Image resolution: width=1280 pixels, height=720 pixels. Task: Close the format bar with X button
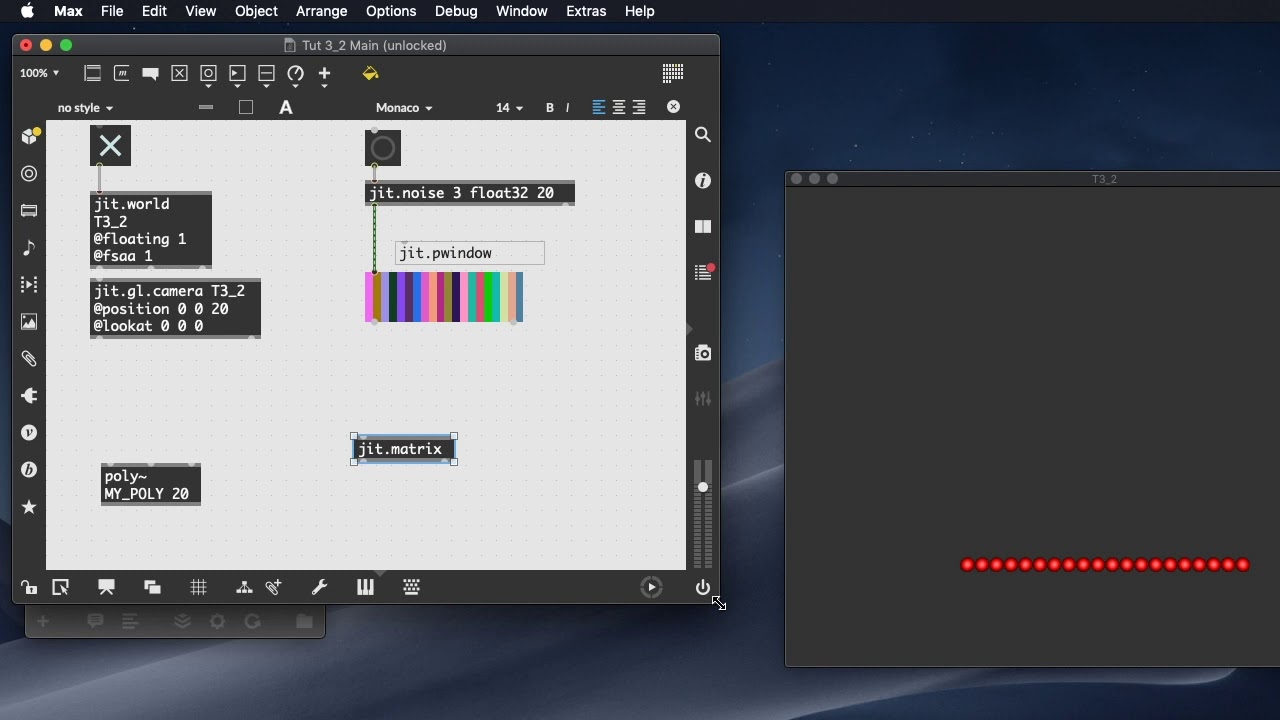click(673, 107)
